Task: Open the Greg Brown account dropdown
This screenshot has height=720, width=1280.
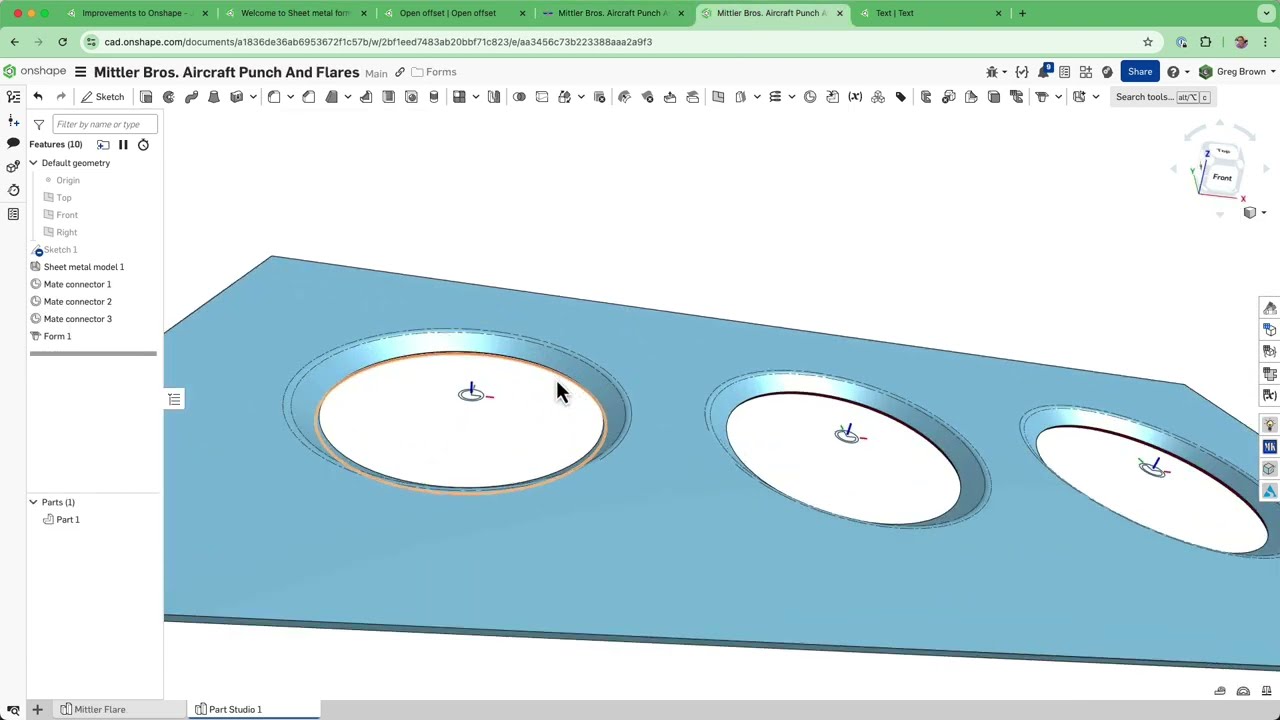Action: tap(1238, 72)
